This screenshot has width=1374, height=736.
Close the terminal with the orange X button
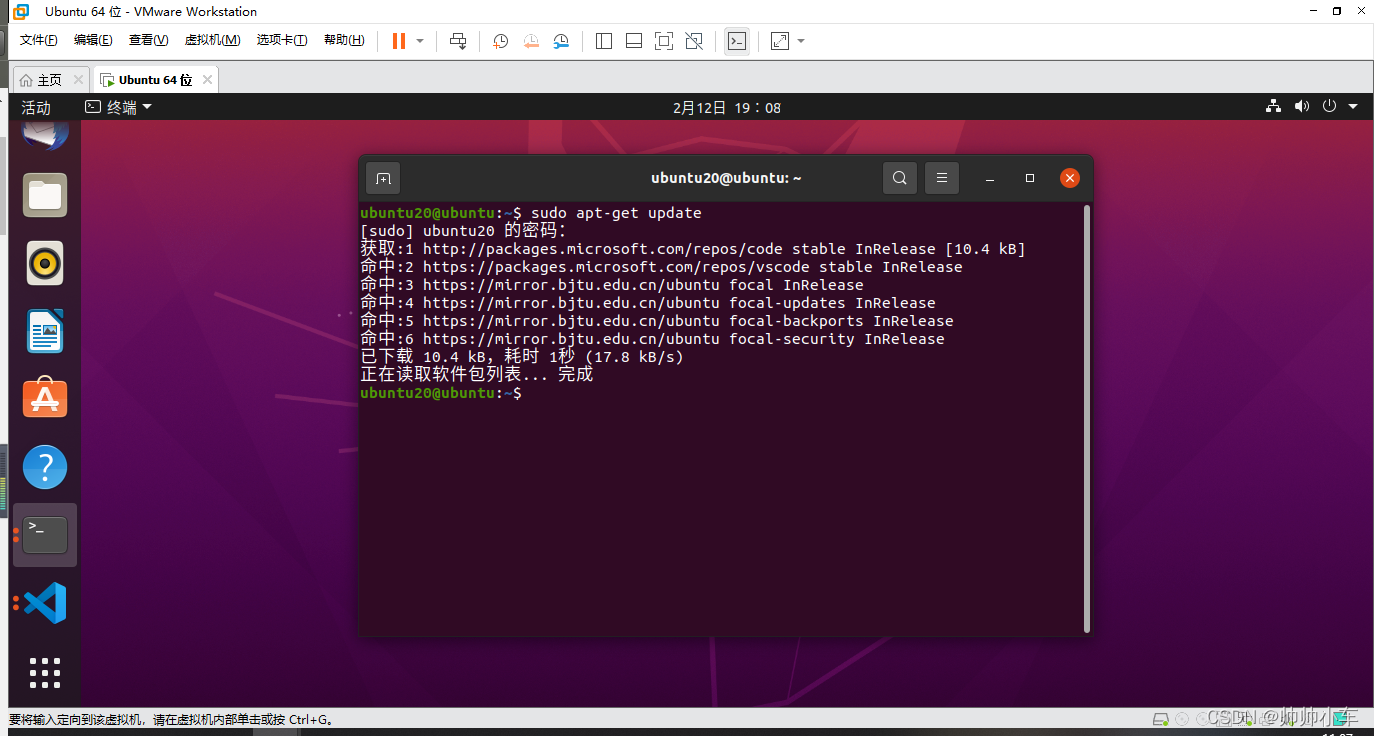coord(1070,178)
